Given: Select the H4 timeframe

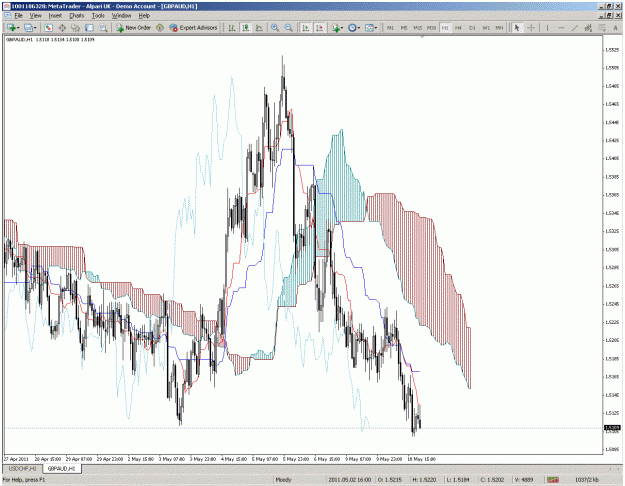Looking at the screenshot, I should click(458, 28).
